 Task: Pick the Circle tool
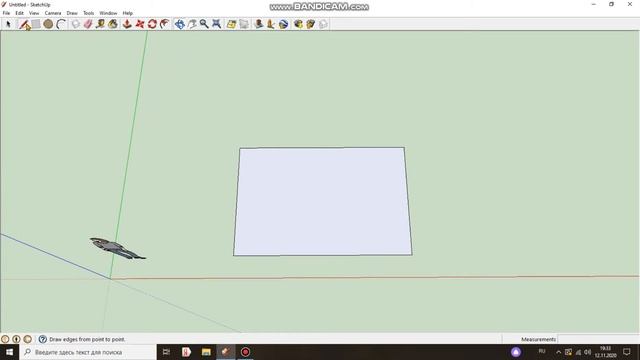(x=48, y=24)
